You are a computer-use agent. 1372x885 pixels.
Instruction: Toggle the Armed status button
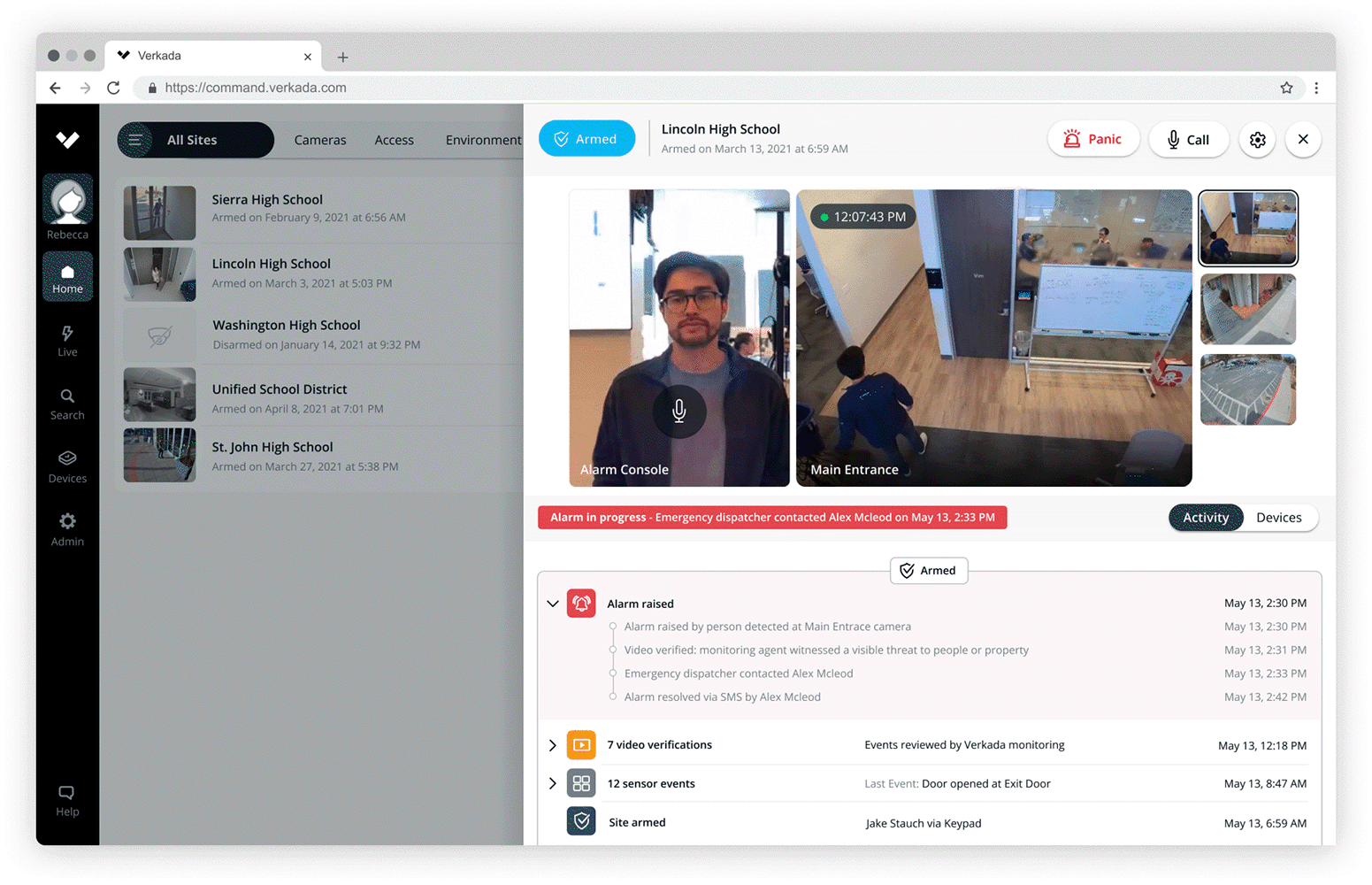586,139
